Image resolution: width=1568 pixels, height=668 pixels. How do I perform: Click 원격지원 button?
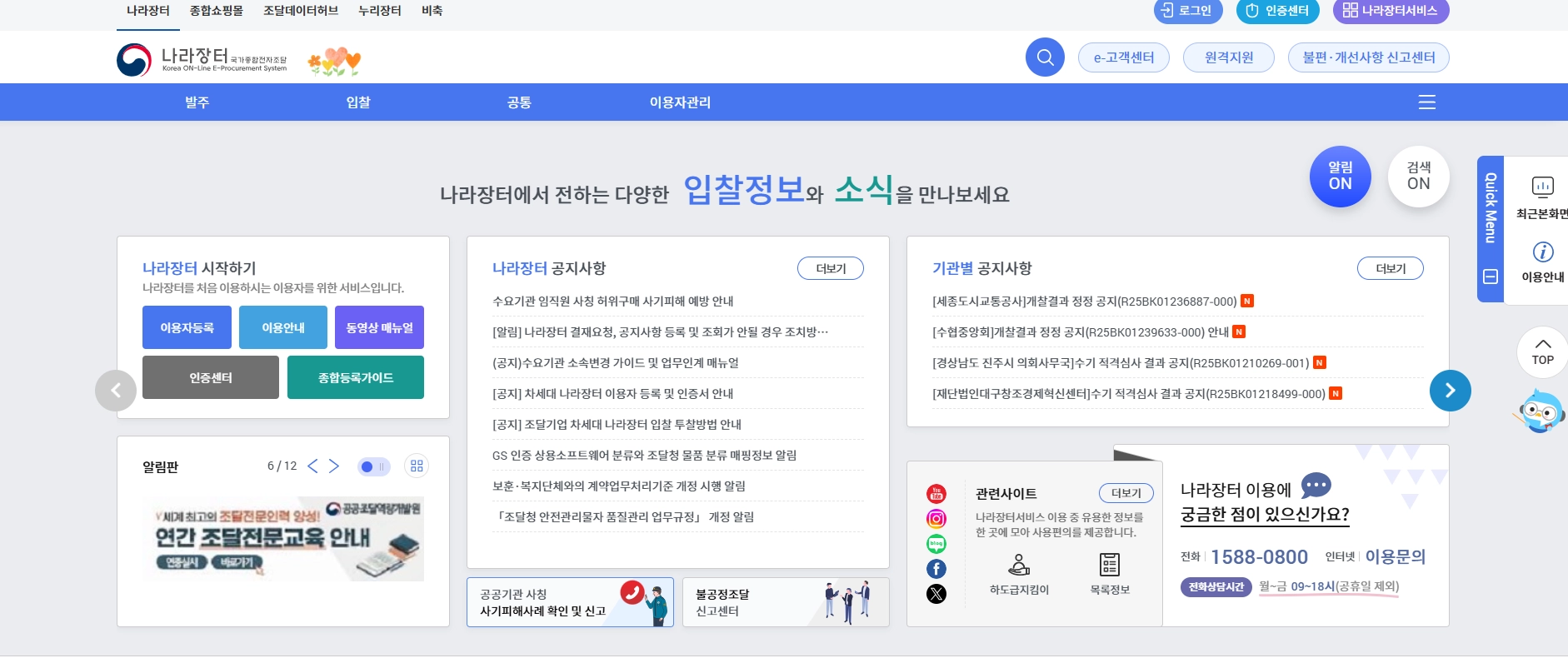coord(1229,57)
